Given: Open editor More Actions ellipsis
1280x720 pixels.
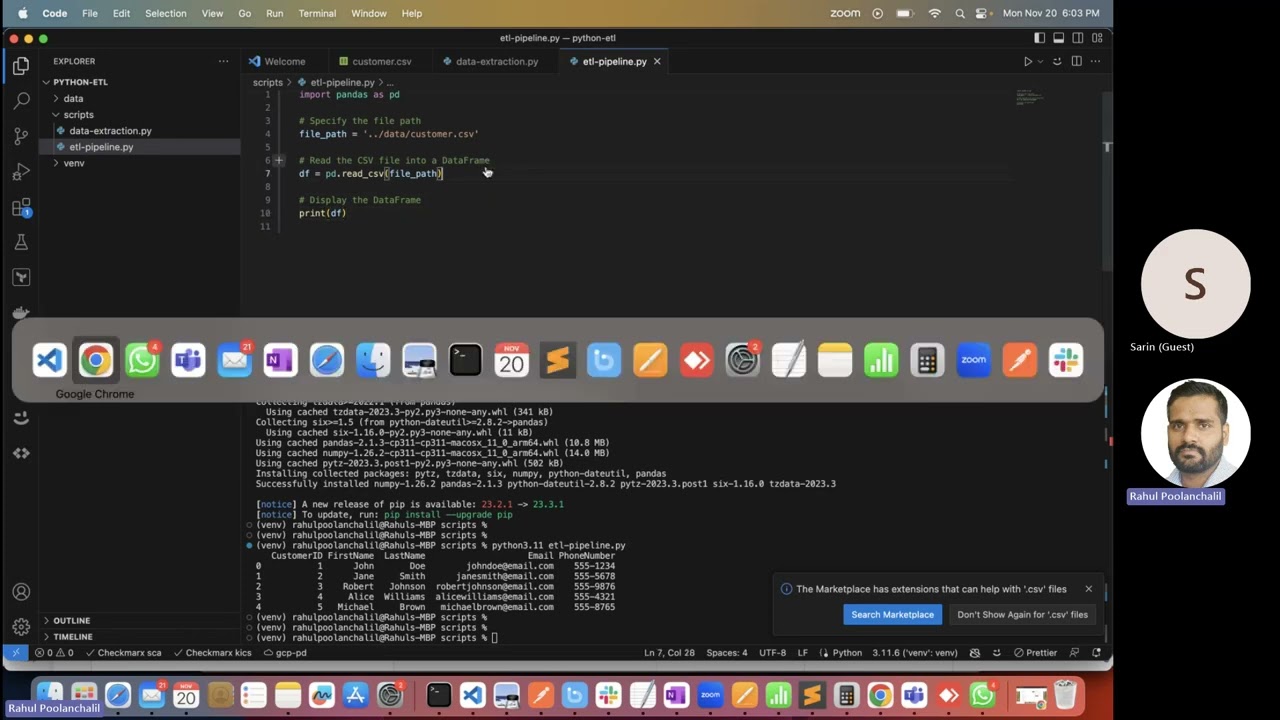Looking at the screenshot, I should [1095, 61].
